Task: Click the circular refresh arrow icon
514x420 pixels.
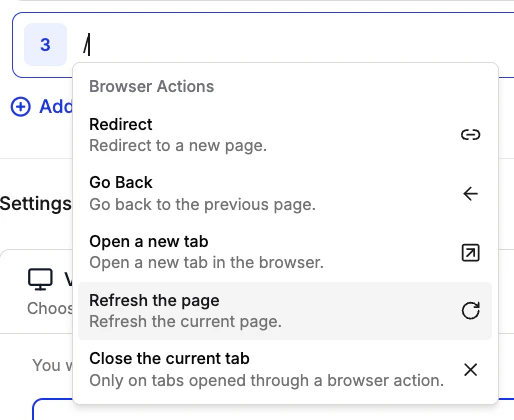Action: (x=470, y=311)
